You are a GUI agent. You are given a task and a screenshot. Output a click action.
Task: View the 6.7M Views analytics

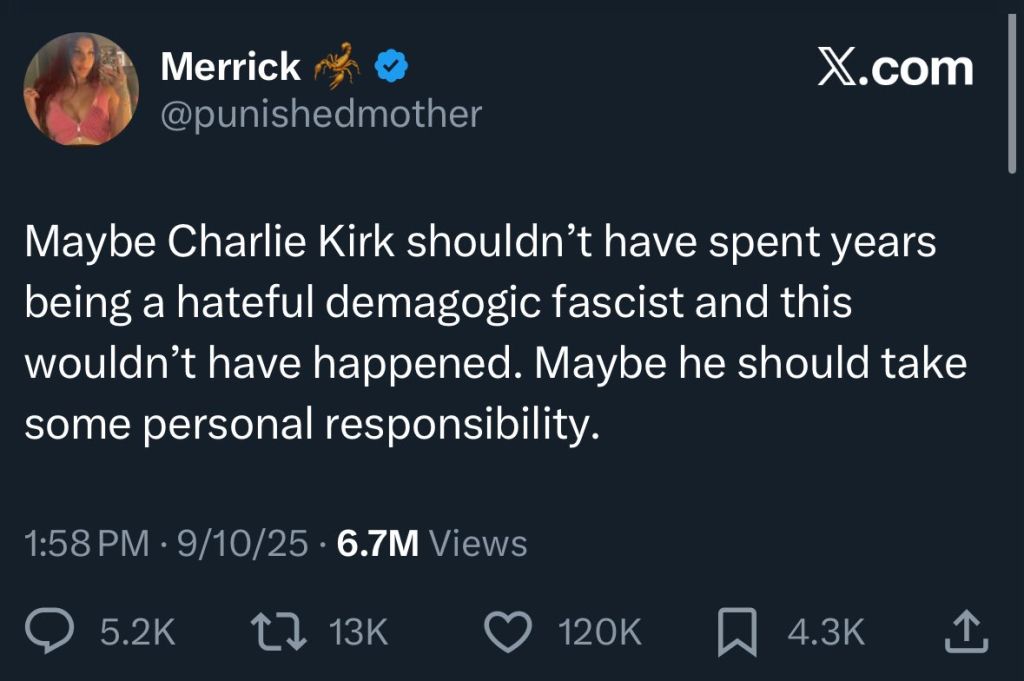(431, 544)
